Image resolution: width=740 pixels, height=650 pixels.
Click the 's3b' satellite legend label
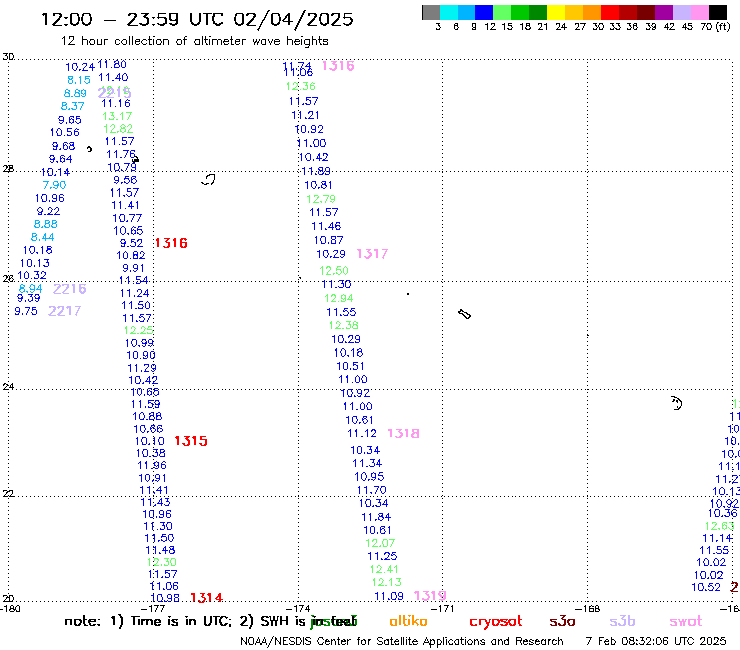[622, 621]
